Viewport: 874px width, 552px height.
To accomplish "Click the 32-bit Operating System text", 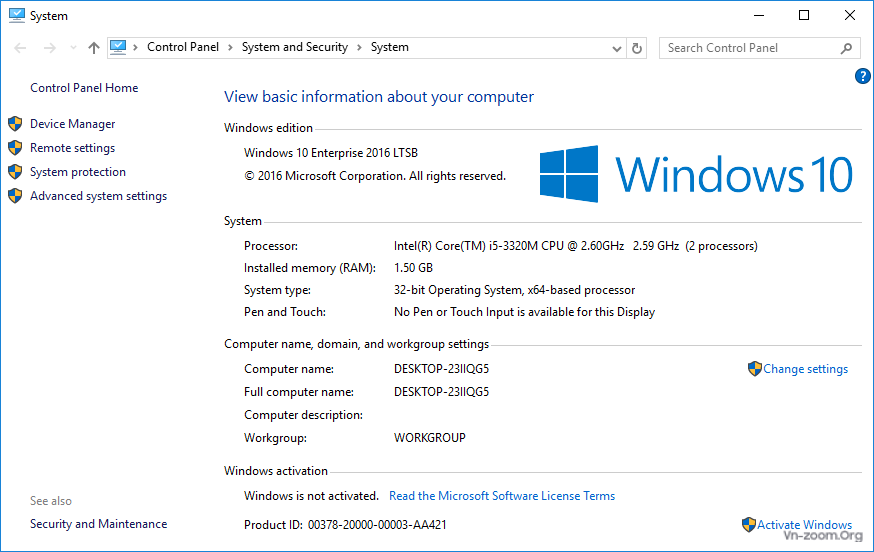I will (514, 290).
